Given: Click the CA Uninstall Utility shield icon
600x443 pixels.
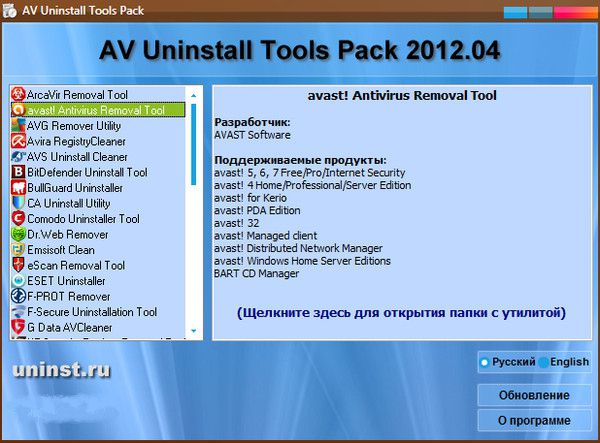Looking at the screenshot, I should click(x=18, y=203).
